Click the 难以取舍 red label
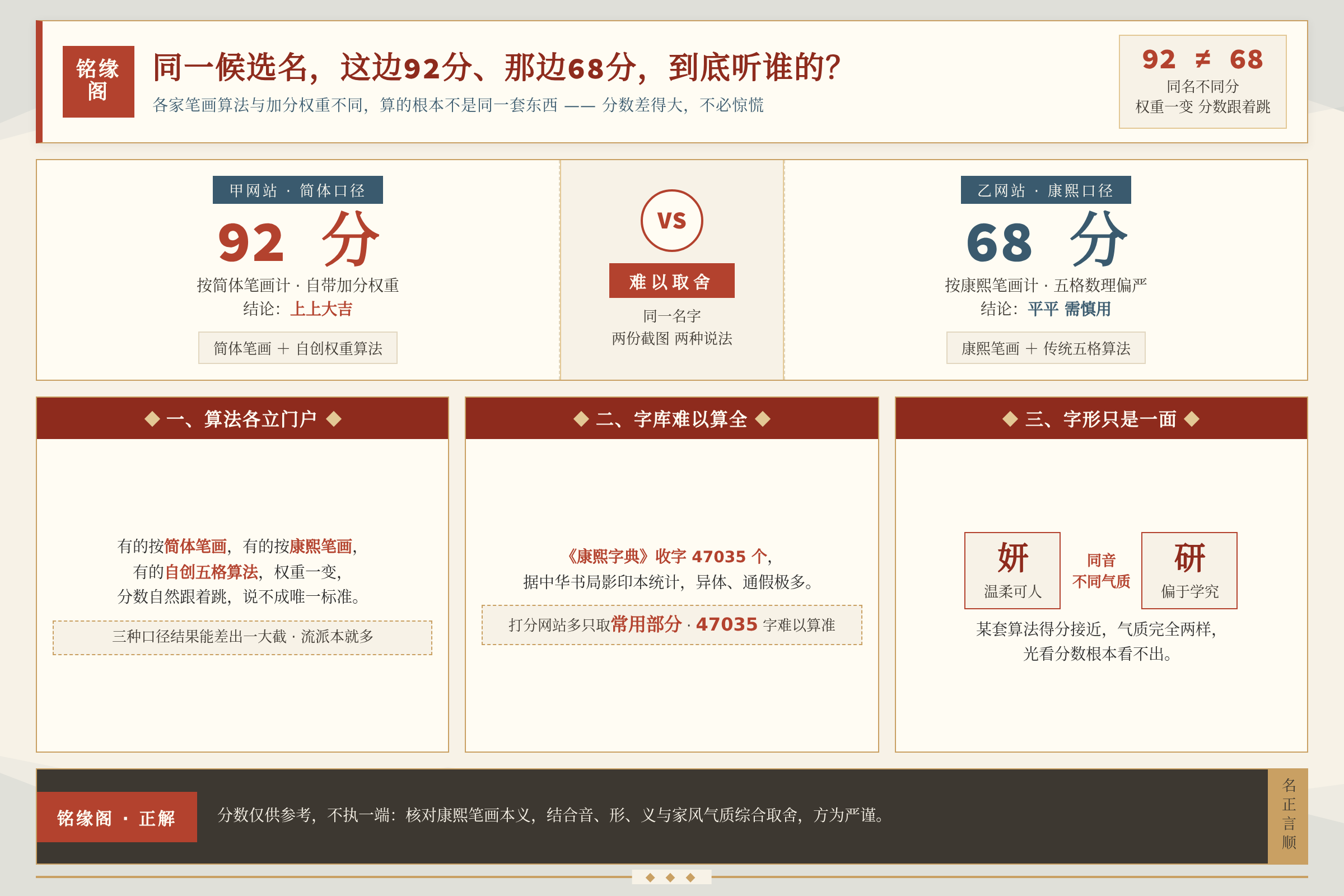 tap(671, 281)
